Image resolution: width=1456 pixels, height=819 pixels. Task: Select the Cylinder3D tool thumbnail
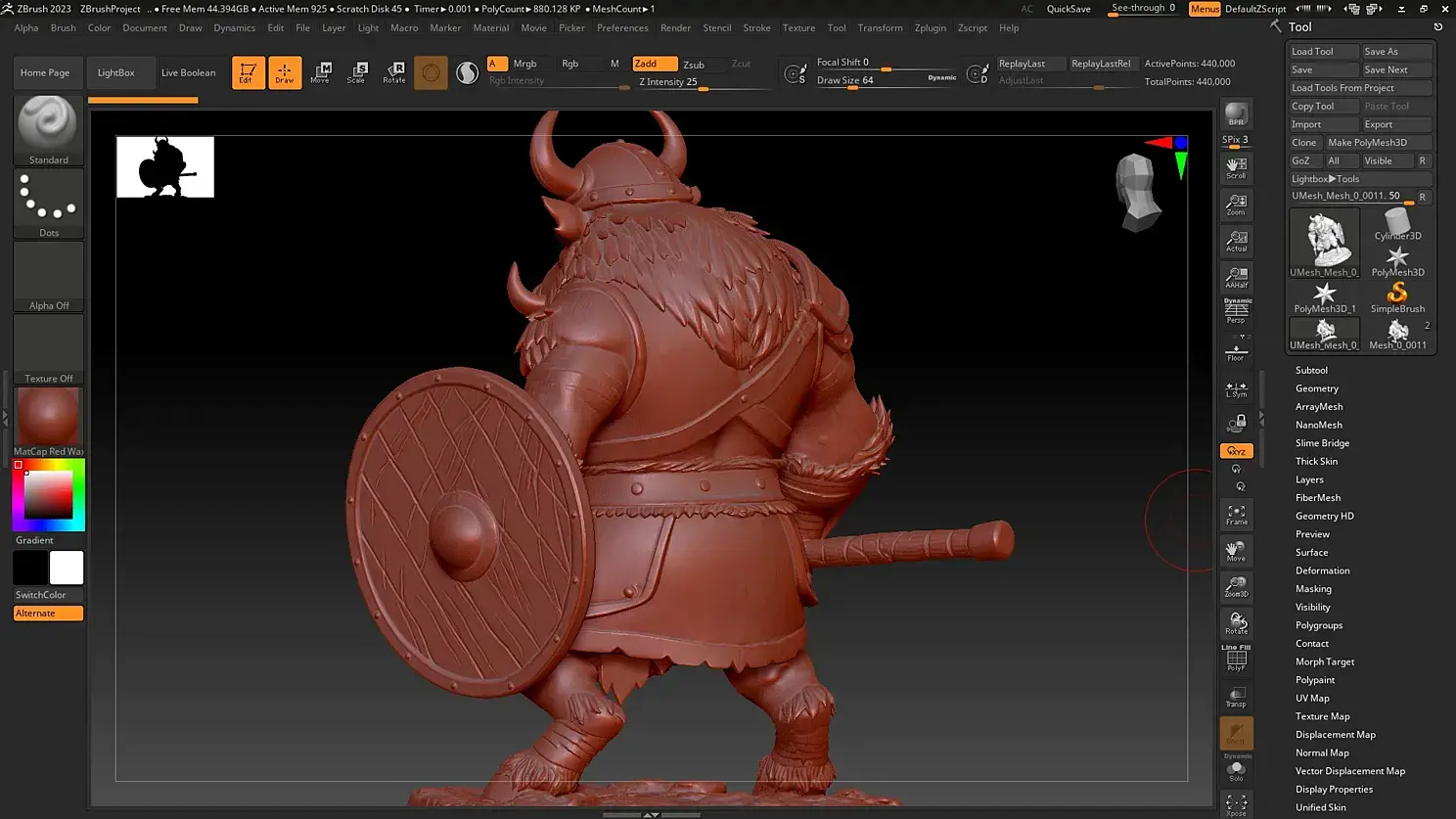coord(1397,225)
